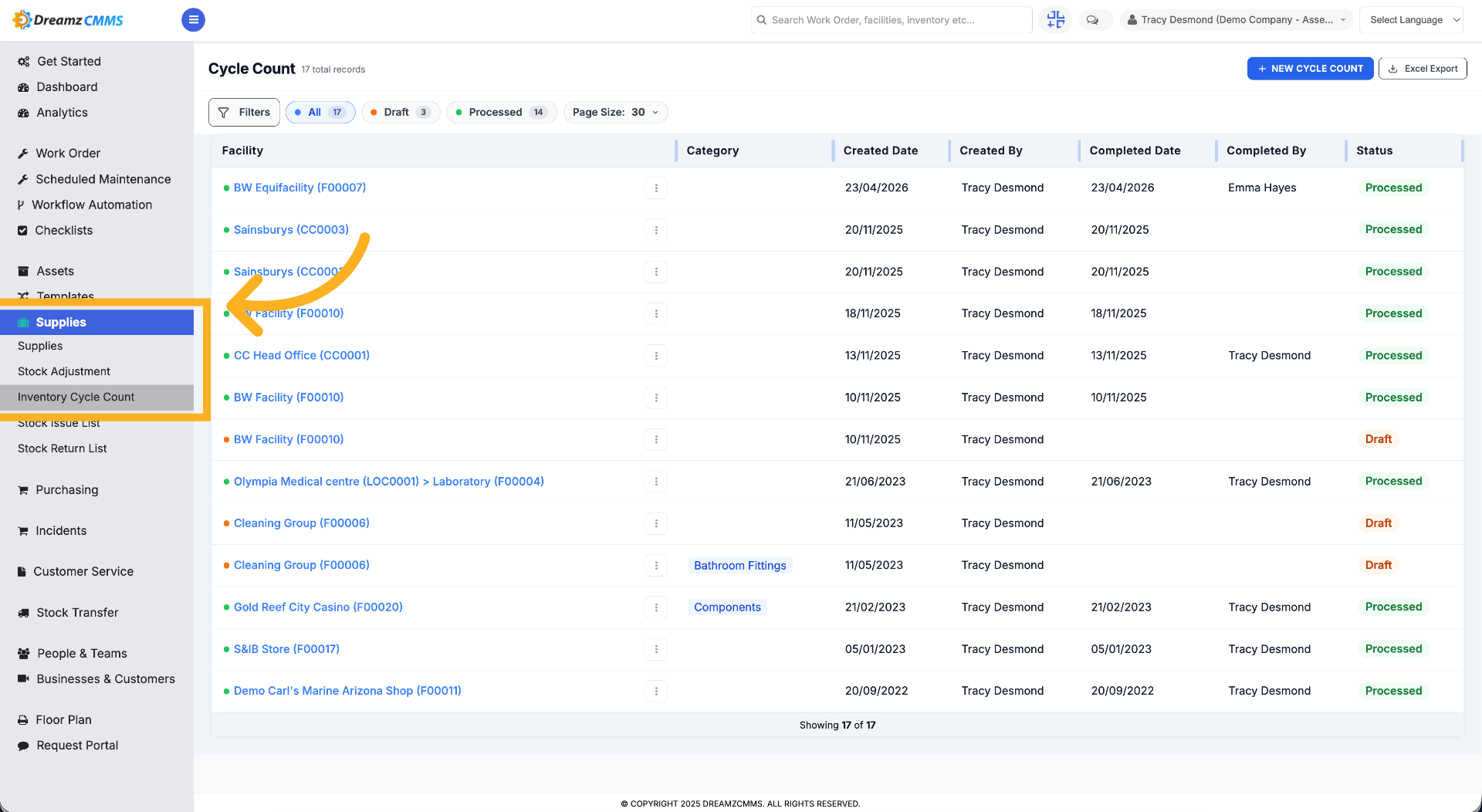Image resolution: width=1482 pixels, height=812 pixels.
Task: Open the chat messages icon in header
Action: click(x=1092, y=20)
